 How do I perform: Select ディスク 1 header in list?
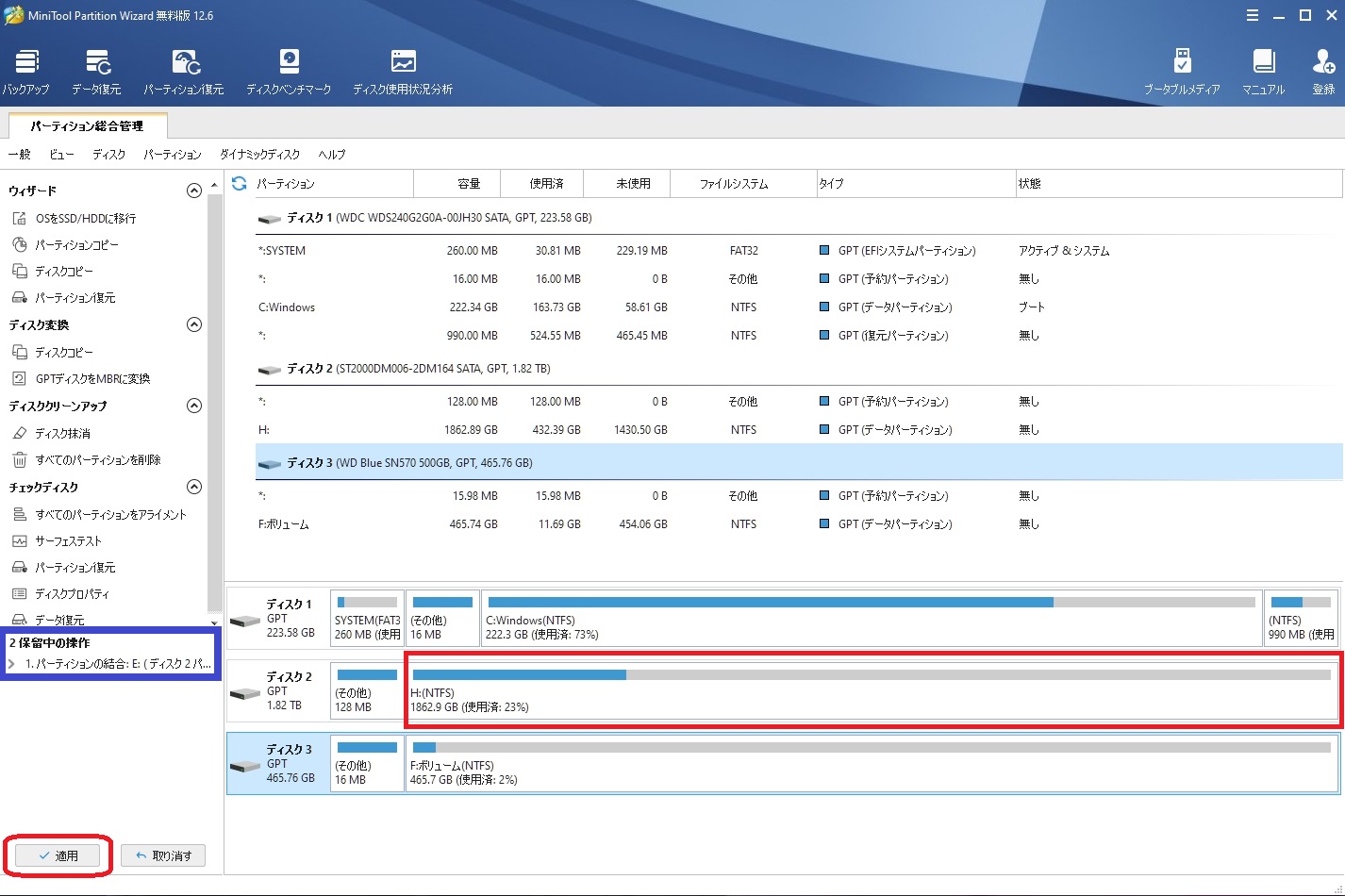pos(798,218)
